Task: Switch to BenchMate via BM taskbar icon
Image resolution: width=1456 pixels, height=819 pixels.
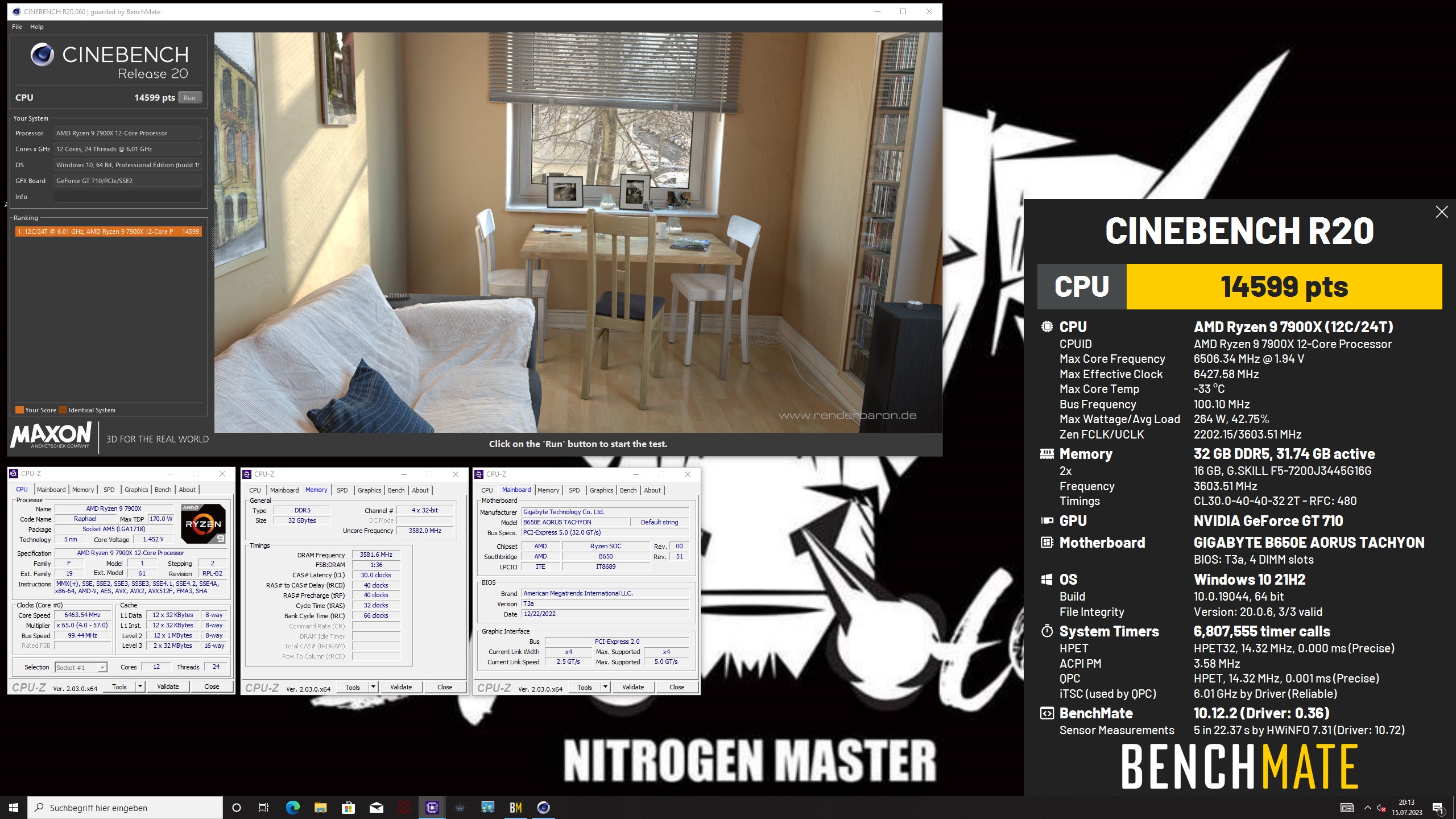Action: pos(516,808)
